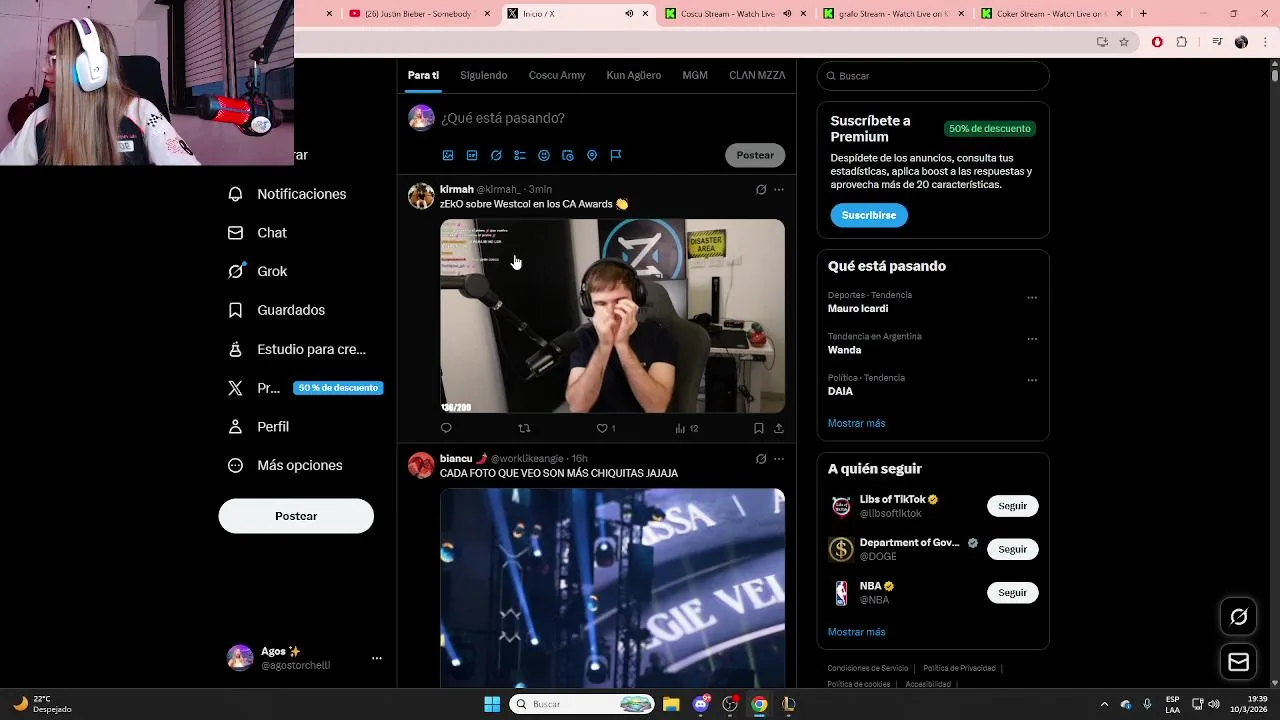Click Mostrar más under trends
Viewport: 1280px width, 720px height.
click(856, 423)
